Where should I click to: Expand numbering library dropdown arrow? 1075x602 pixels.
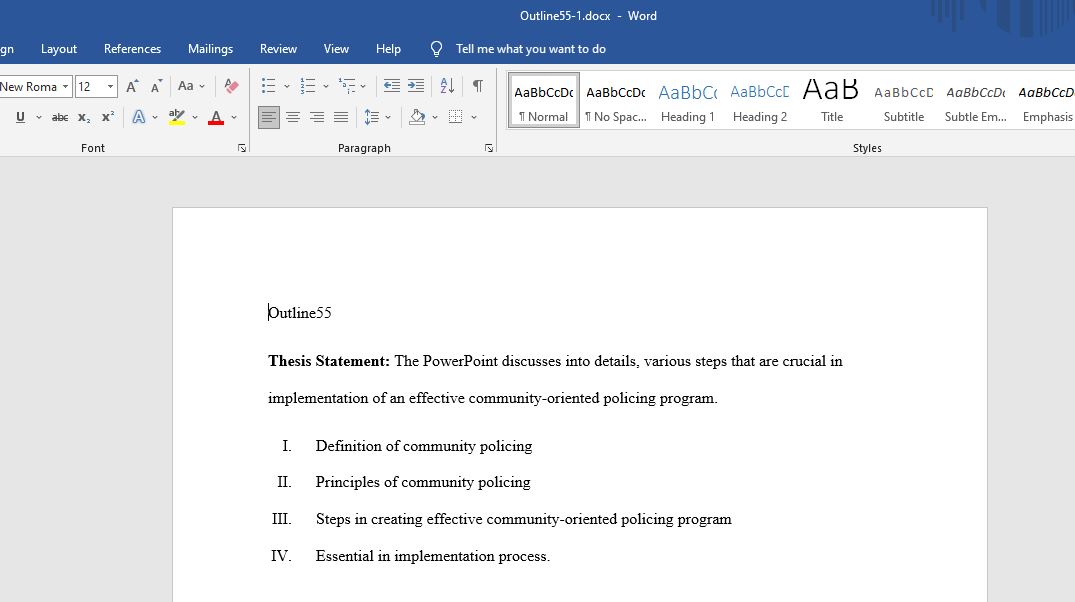pos(326,86)
